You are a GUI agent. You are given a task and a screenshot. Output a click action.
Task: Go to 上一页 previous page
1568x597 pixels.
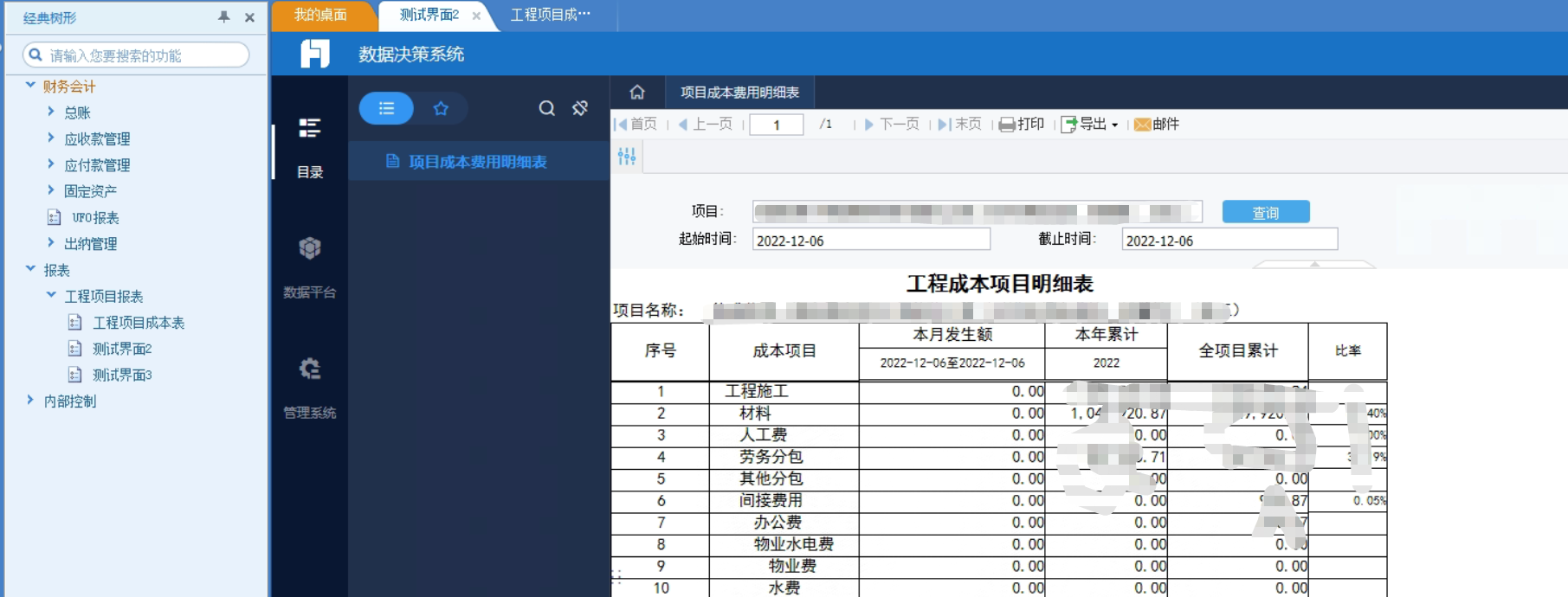705,124
